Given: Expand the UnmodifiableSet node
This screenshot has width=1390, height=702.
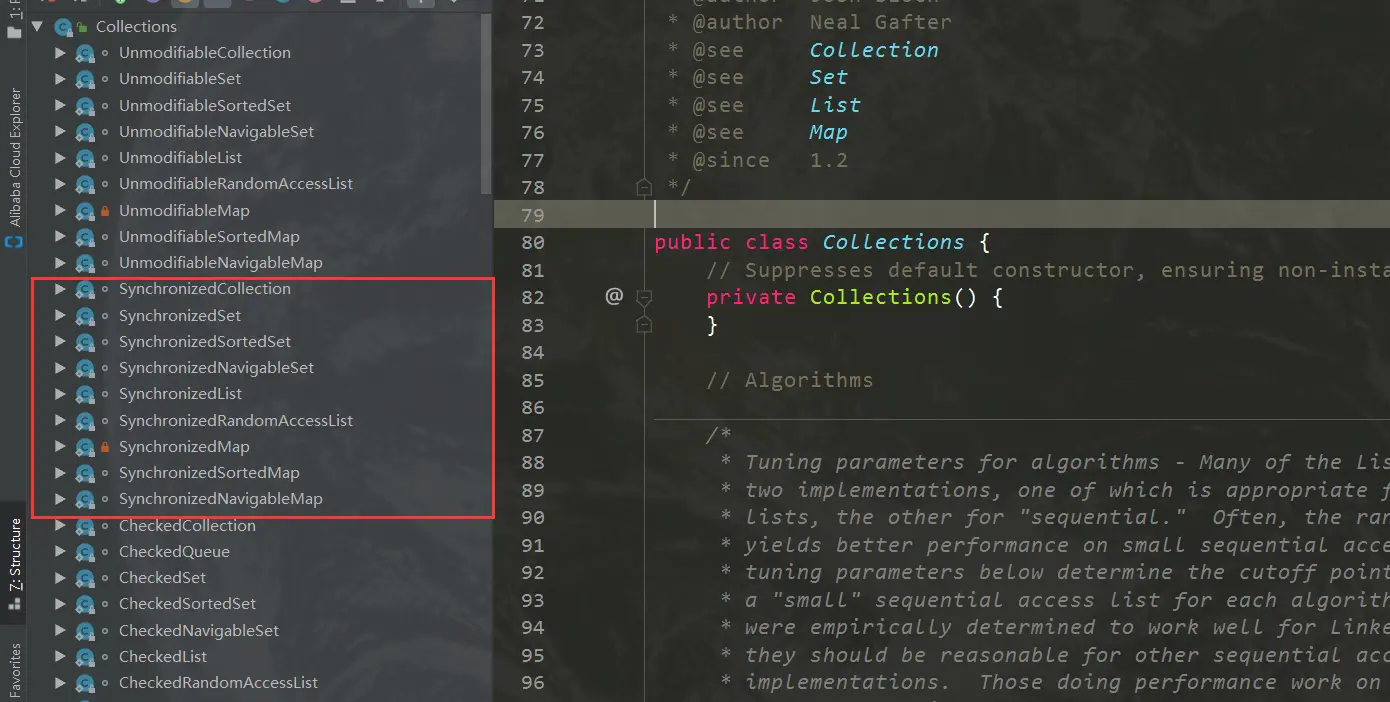Looking at the screenshot, I should pos(60,79).
